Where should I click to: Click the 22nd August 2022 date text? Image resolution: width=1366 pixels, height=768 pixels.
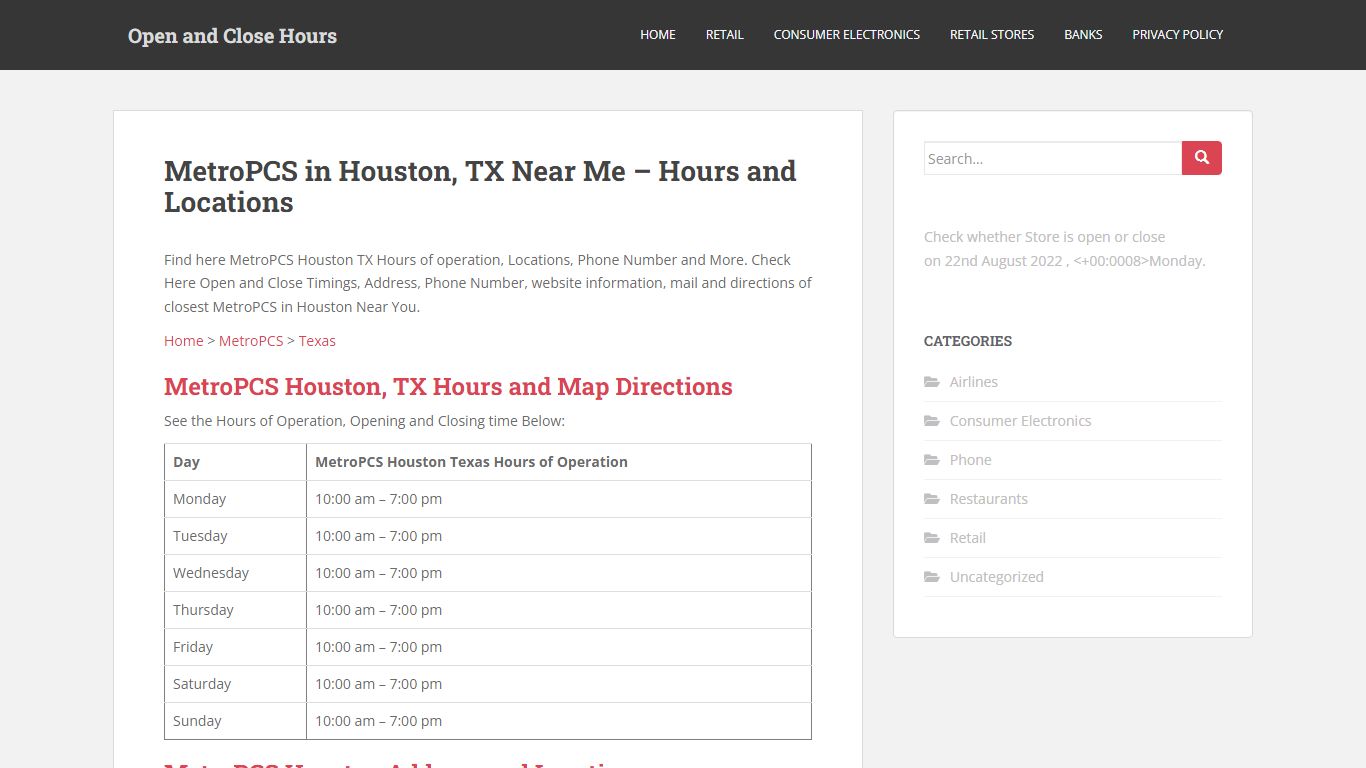pos(1003,261)
